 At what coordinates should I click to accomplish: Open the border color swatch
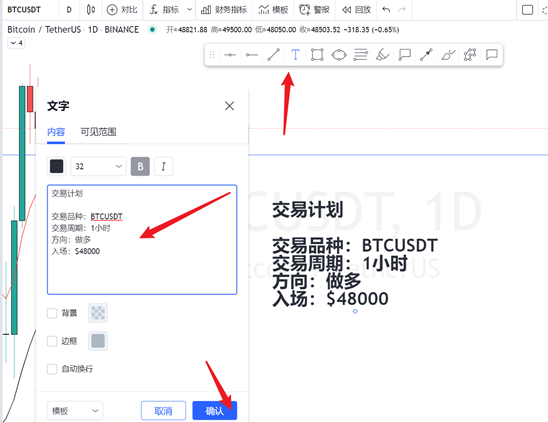coord(98,341)
